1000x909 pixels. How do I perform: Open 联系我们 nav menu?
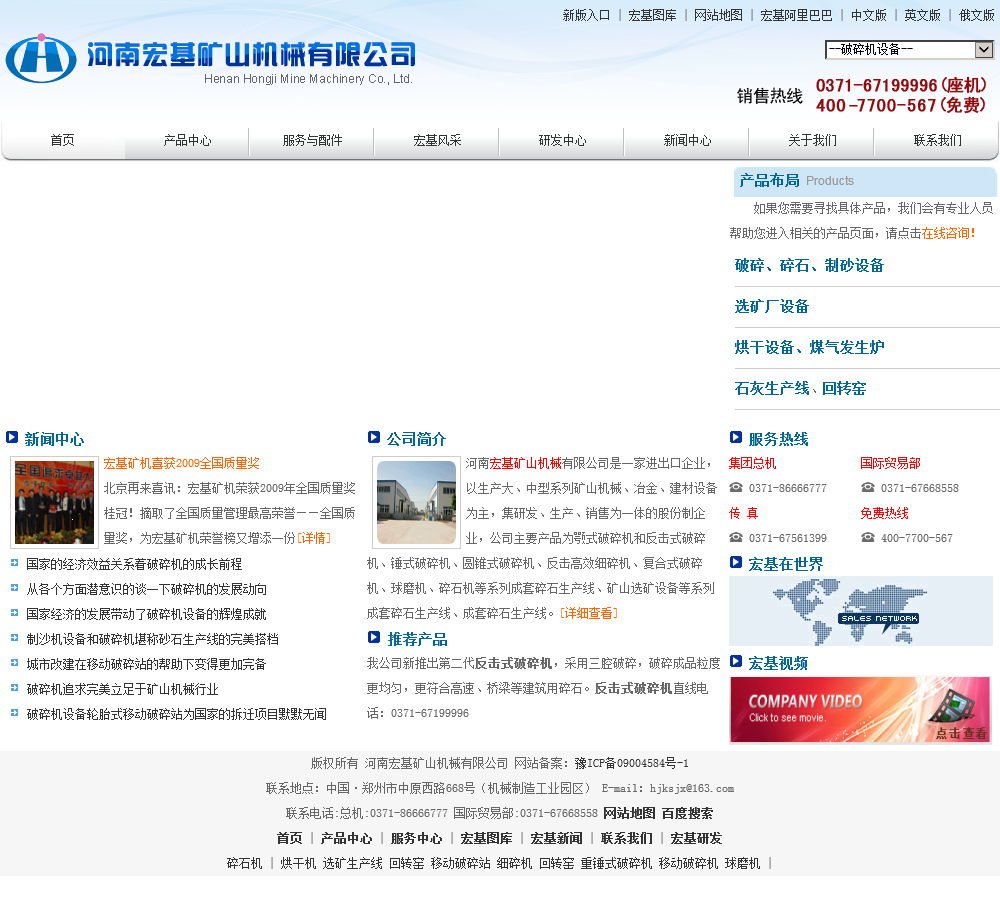tap(937, 140)
